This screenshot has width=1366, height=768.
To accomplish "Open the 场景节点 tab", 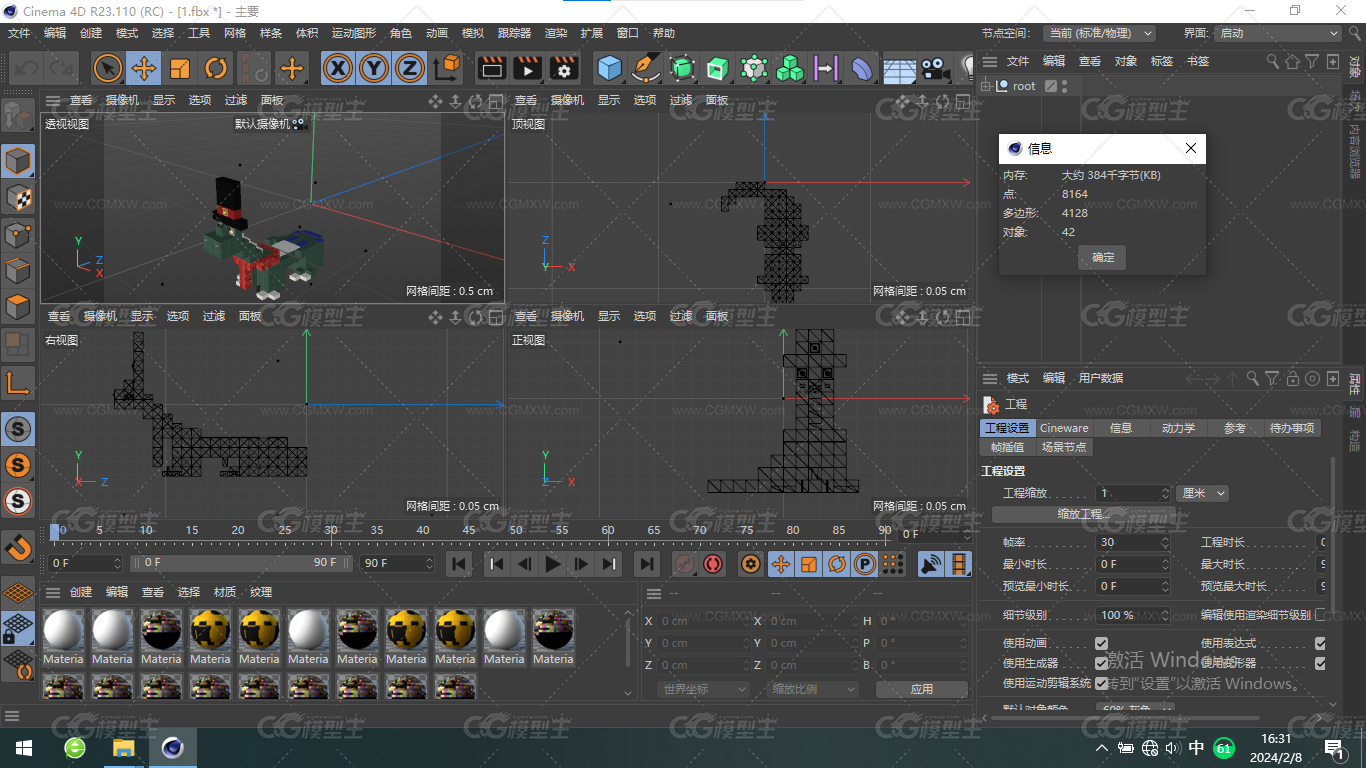I will pyautogui.click(x=1064, y=447).
